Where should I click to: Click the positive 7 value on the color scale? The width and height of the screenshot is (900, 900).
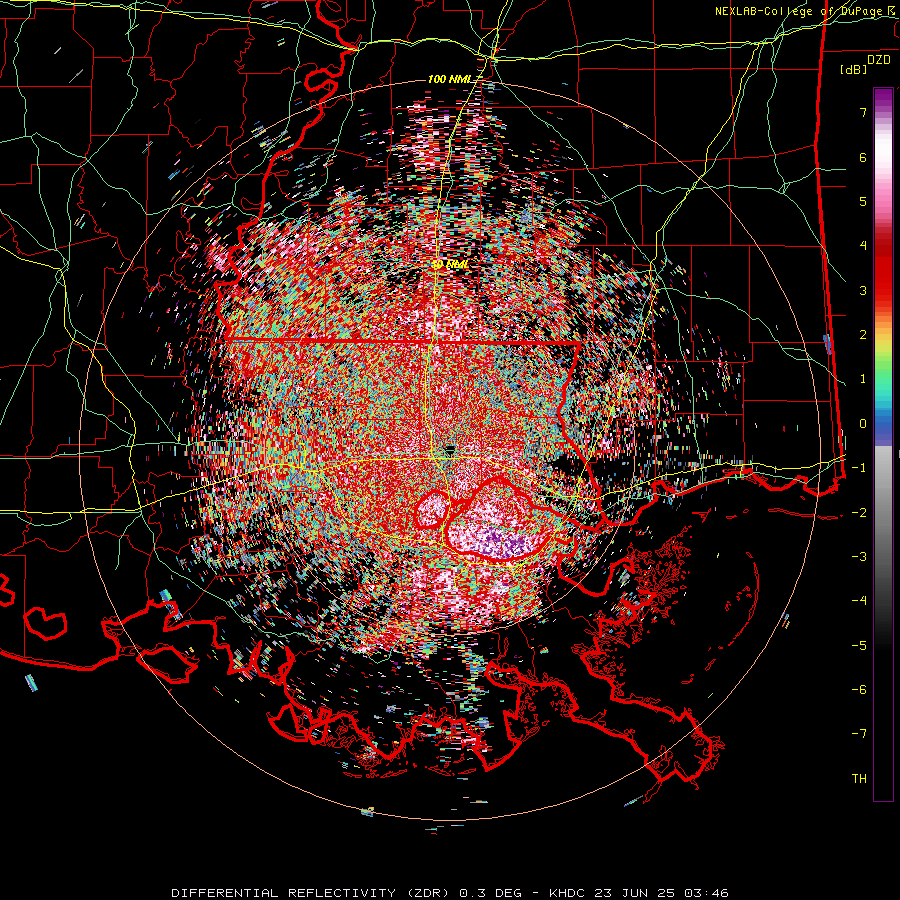tap(863, 112)
